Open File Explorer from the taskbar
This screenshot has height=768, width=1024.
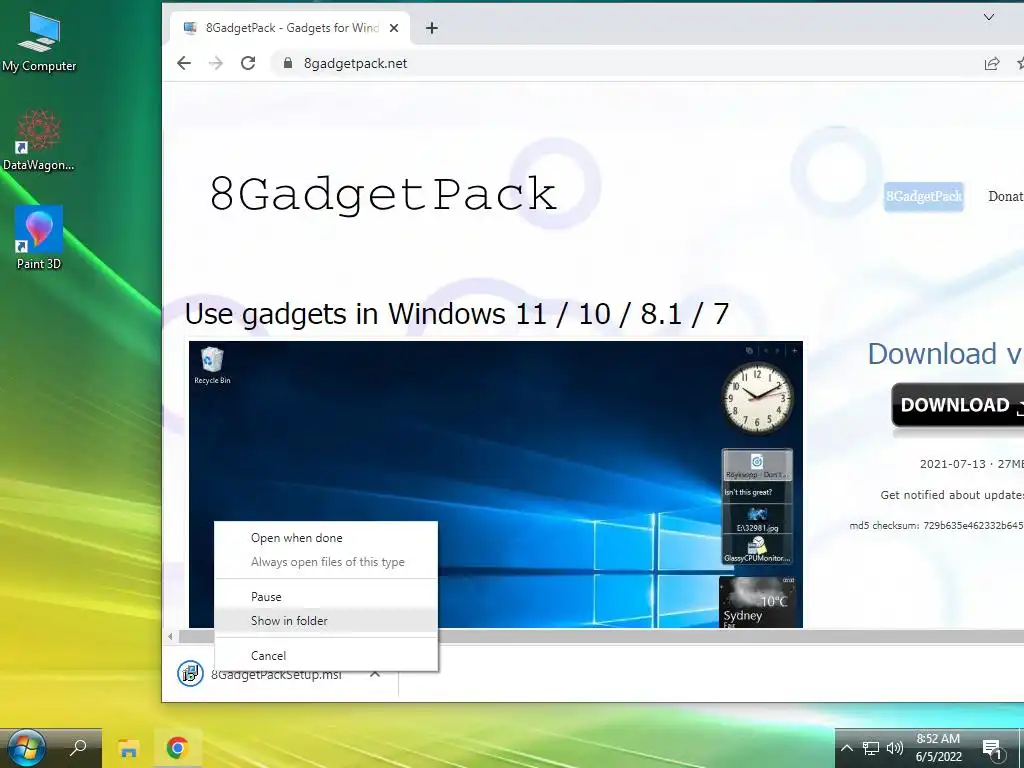click(129, 748)
